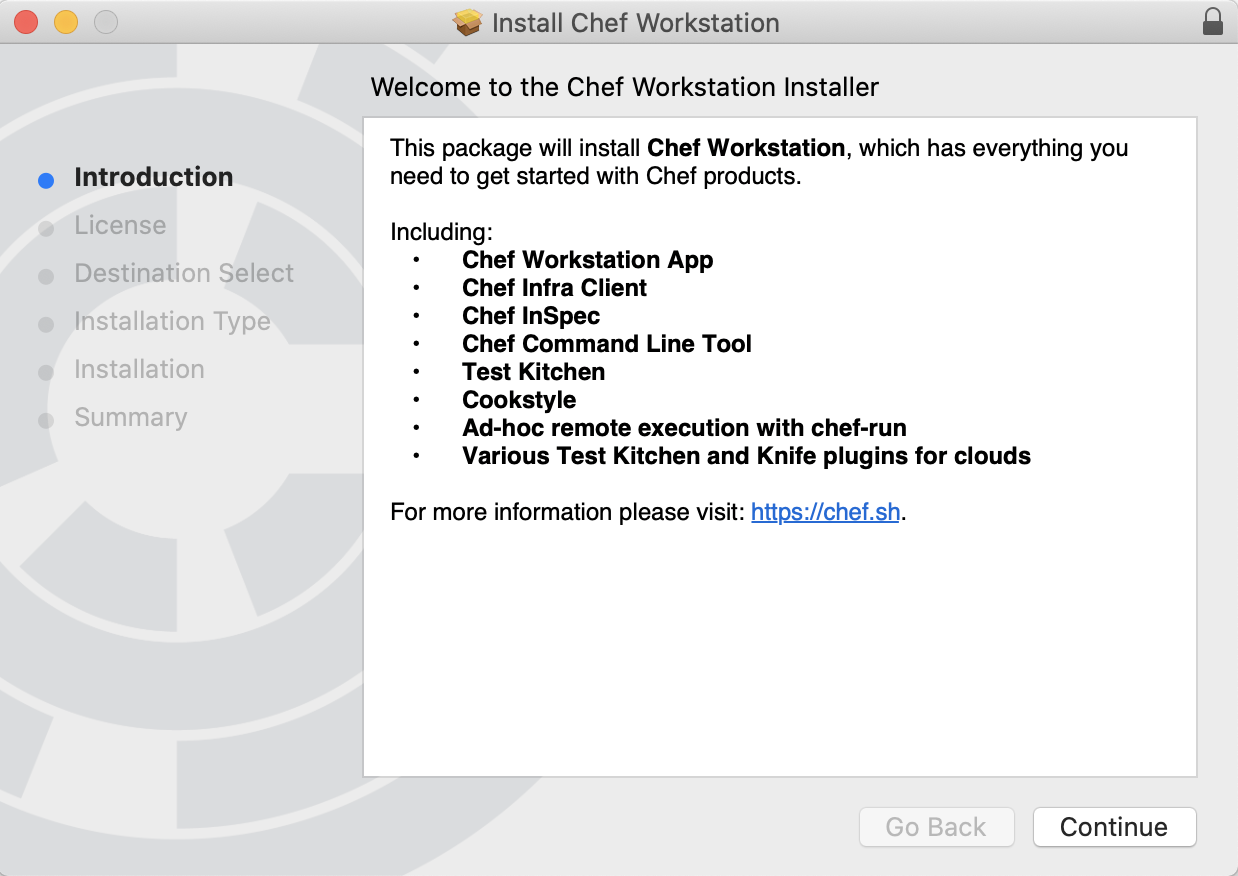The width and height of the screenshot is (1238, 876).
Task: Click the disabled Go Back button
Action: pos(936,827)
